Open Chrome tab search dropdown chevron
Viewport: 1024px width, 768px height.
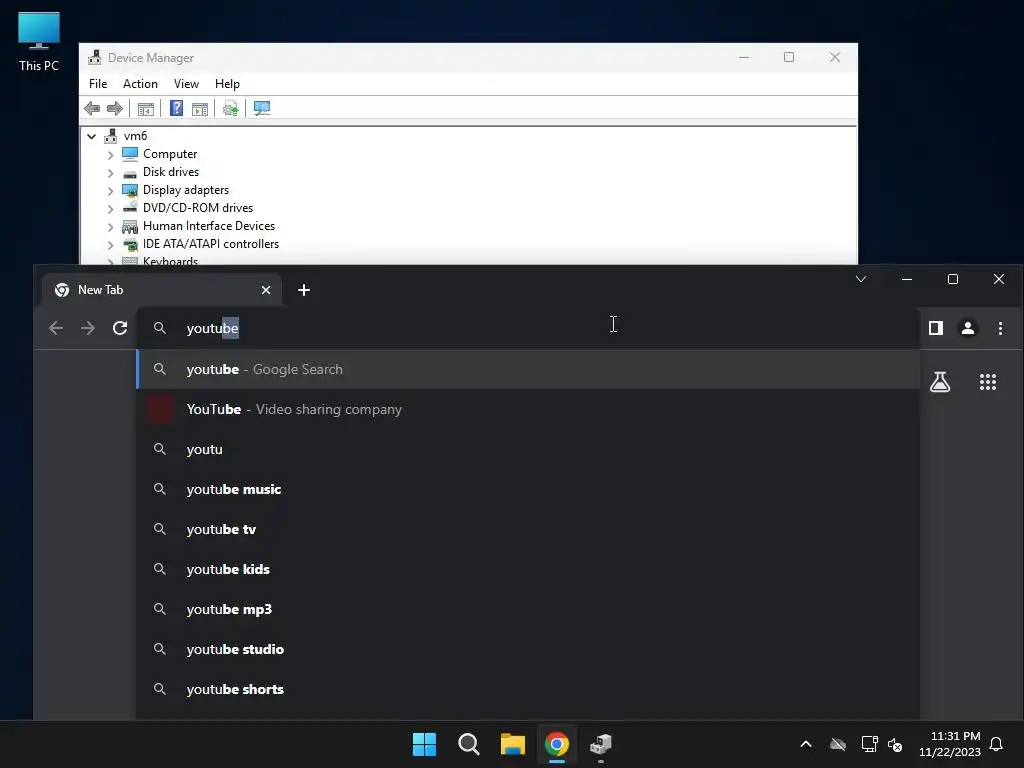[x=861, y=280]
